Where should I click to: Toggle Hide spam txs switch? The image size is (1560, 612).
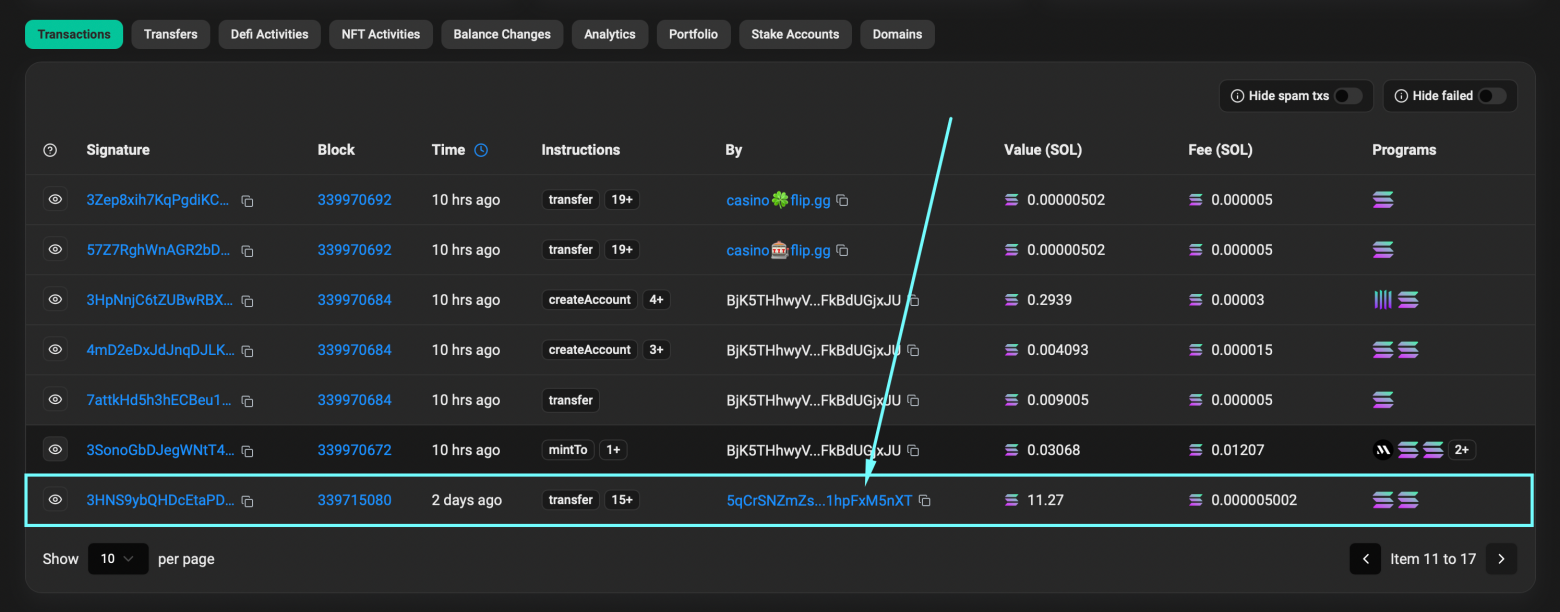pyautogui.click(x=1347, y=96)
